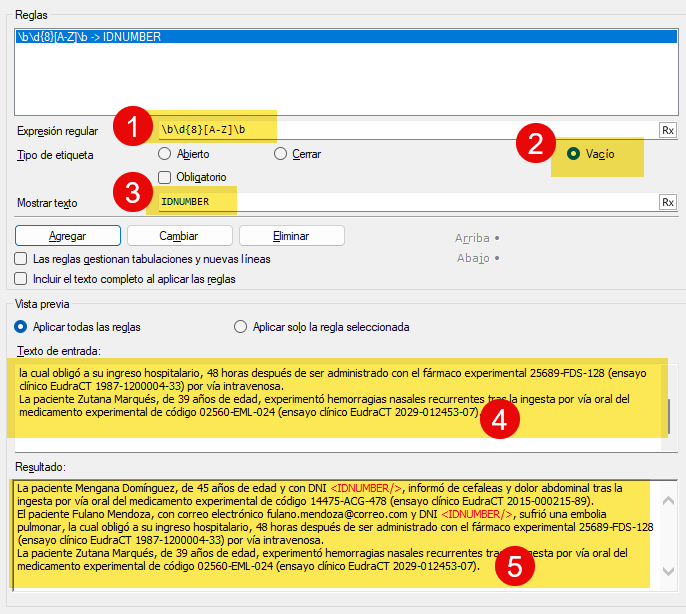Screen dimensions: 686x614
Task: Open regex helper beside Mostrar texto field
Action: click(x=668, y=202)
